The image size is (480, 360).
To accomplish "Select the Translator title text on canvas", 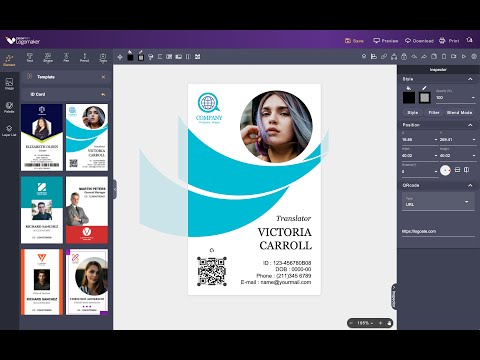I will 293,219.
